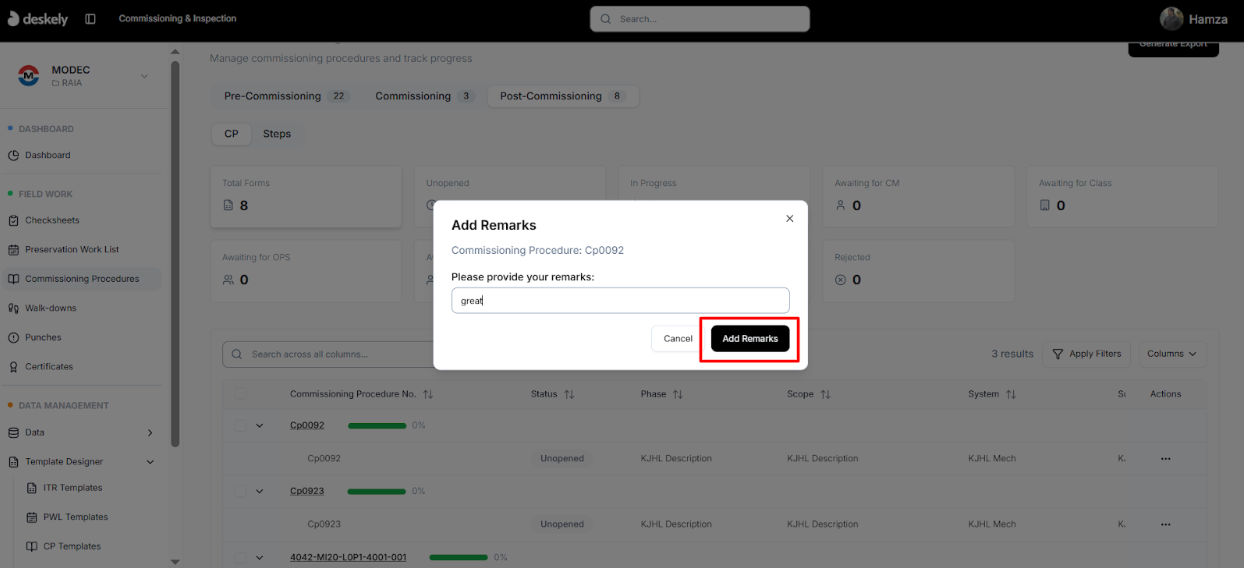Collapse the Template Designer section

coord(150,462)
